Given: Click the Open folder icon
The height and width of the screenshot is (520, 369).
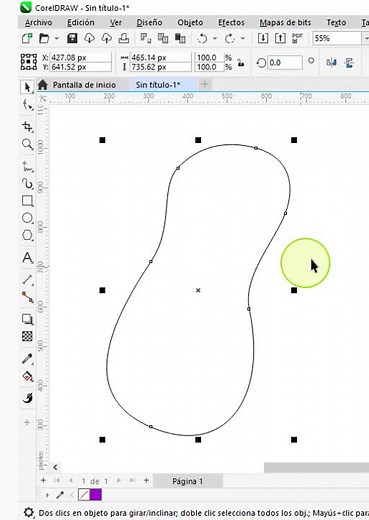Looking at the screenshot, I should coord(44,38).
